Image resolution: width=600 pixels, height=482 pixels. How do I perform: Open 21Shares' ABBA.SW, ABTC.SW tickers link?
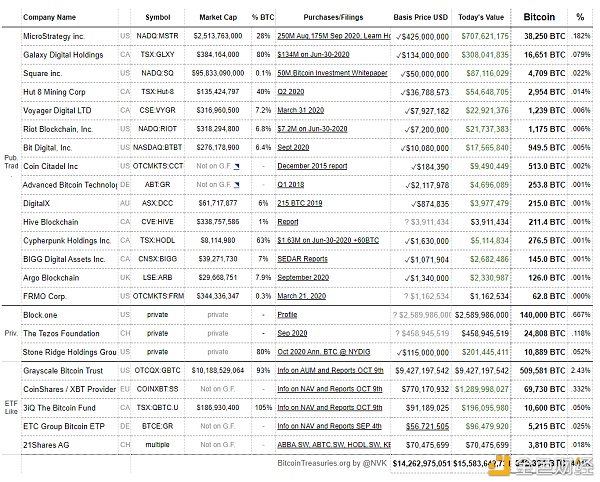point(334,445)
